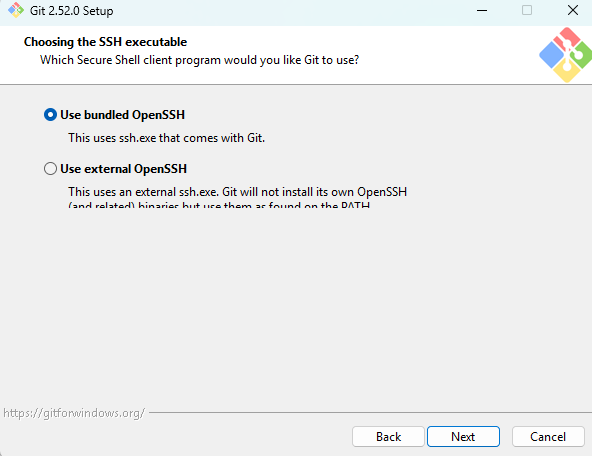Click the 'Choosing the SSH executable' heading

tap(105, 42)
